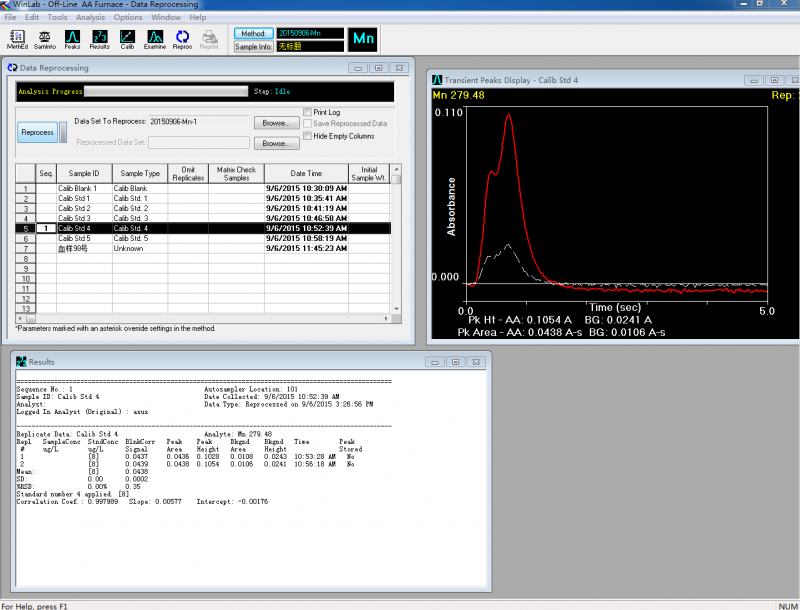The width and height of the screenshot is (800, 610).
Task: Click the Mn element indicator
Action: tap(363, 39)
